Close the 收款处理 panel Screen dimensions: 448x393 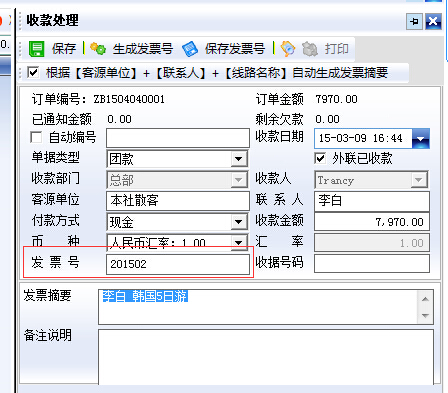pyautogui.click(x=433, y=22)
